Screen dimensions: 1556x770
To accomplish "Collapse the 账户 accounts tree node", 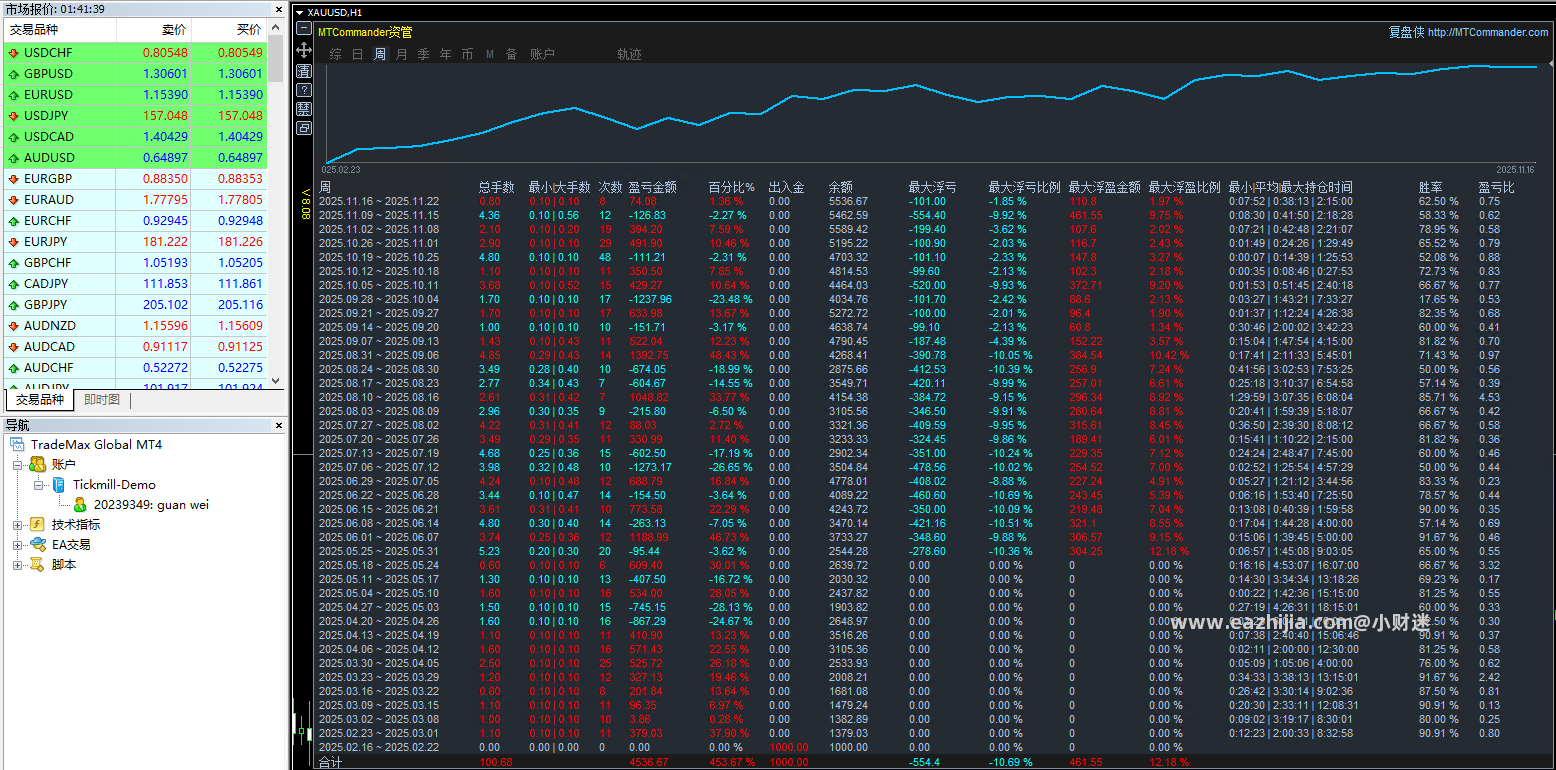I will tap(17, 465).
